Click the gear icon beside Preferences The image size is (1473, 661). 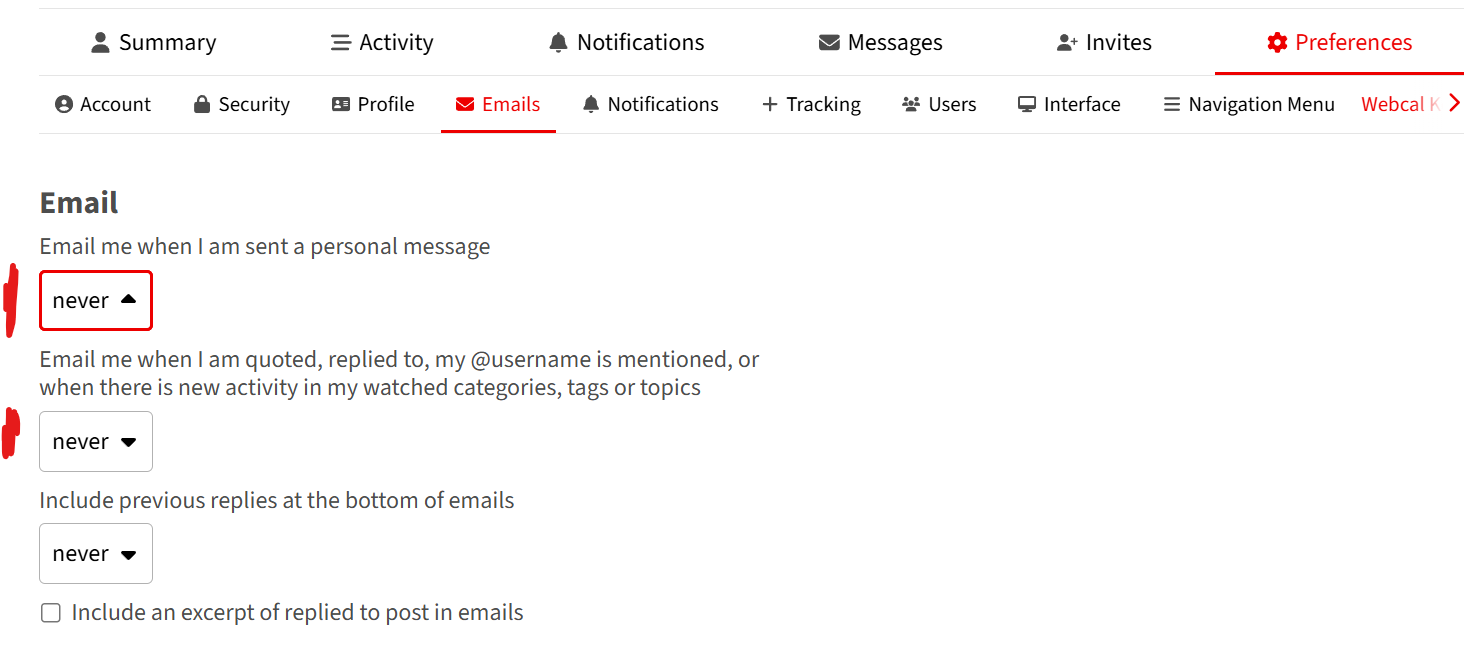tap(1277, 43)
